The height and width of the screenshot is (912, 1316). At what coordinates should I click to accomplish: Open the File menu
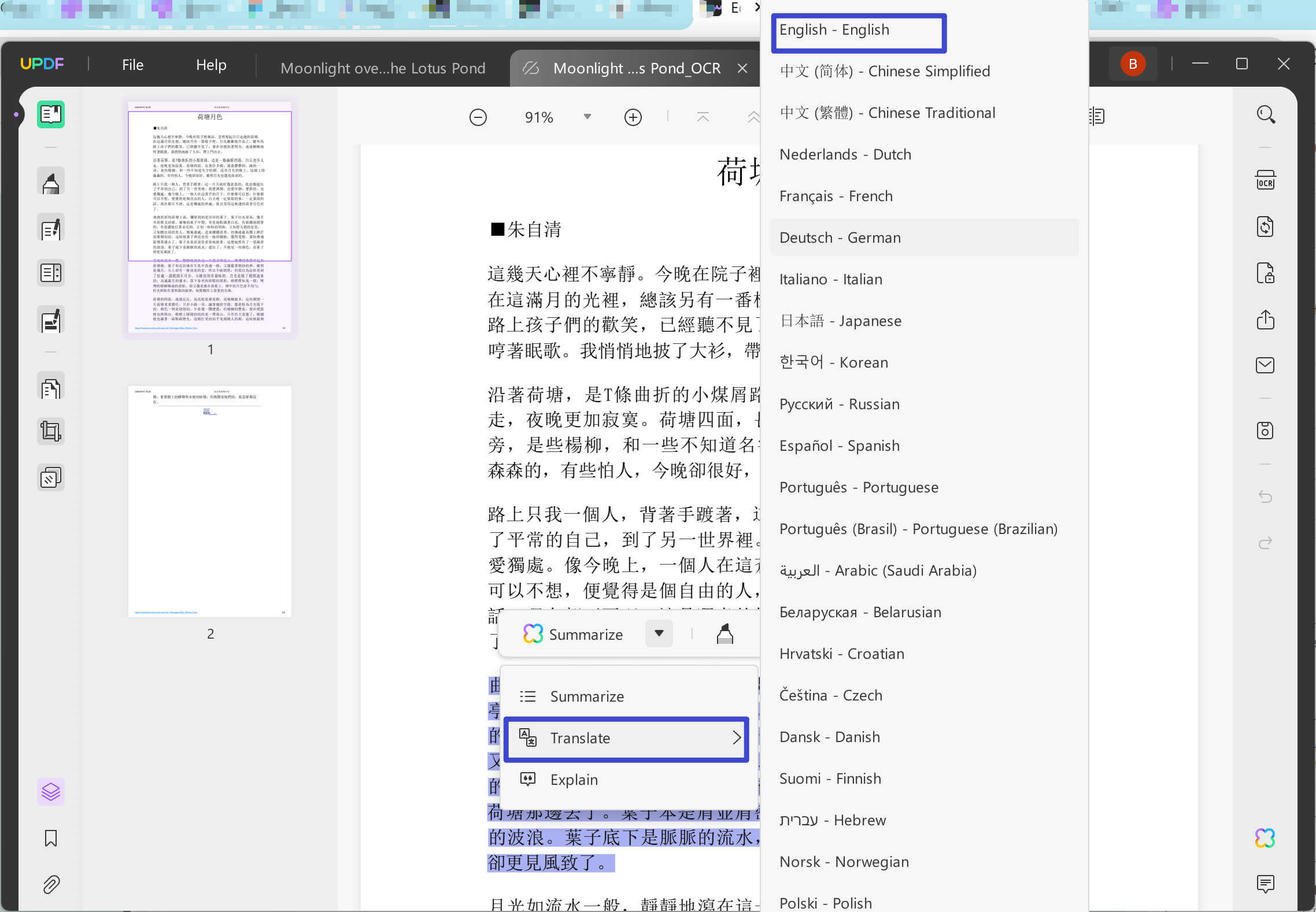[x=132, y=64]
